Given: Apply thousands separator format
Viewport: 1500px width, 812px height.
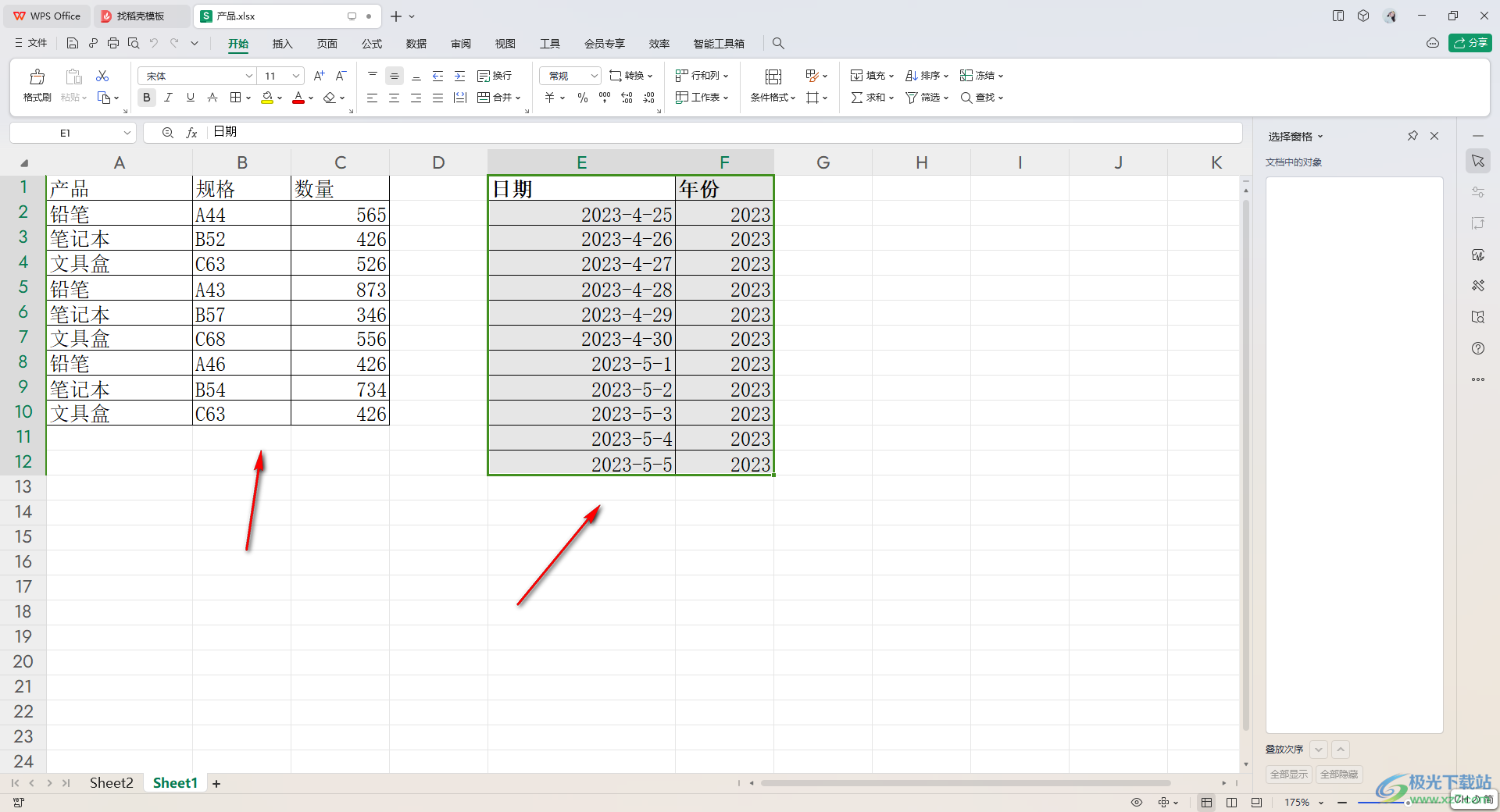Looking at the screenshot, I should (x=605, y=98).
